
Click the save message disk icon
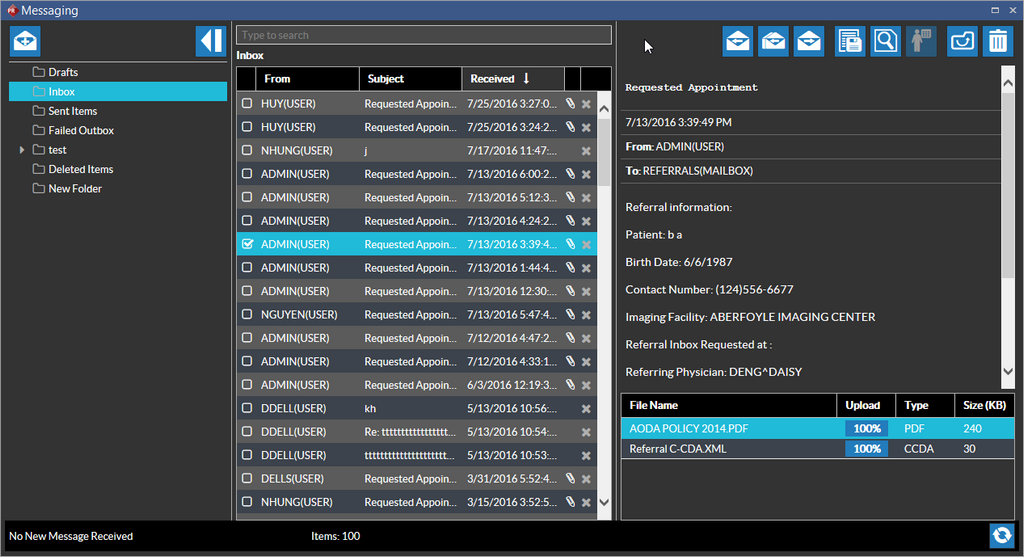pyautogui.click(x=850, y=41)
